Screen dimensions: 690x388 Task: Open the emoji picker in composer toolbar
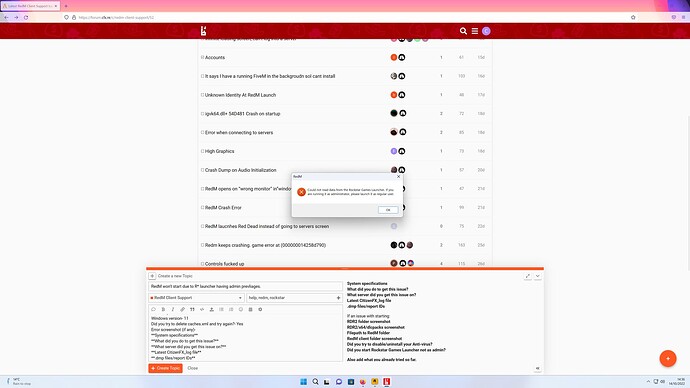(x=241, y=309)
